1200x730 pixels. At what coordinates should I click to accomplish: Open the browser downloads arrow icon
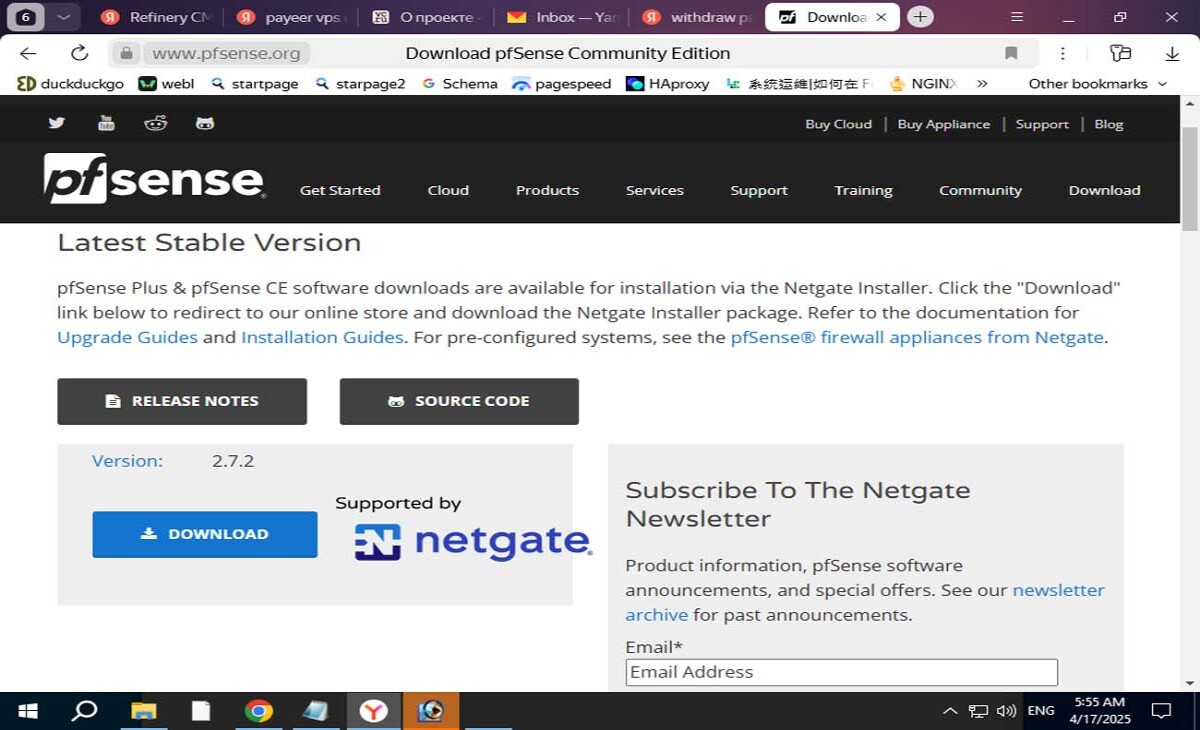[x=1175, y=53]
